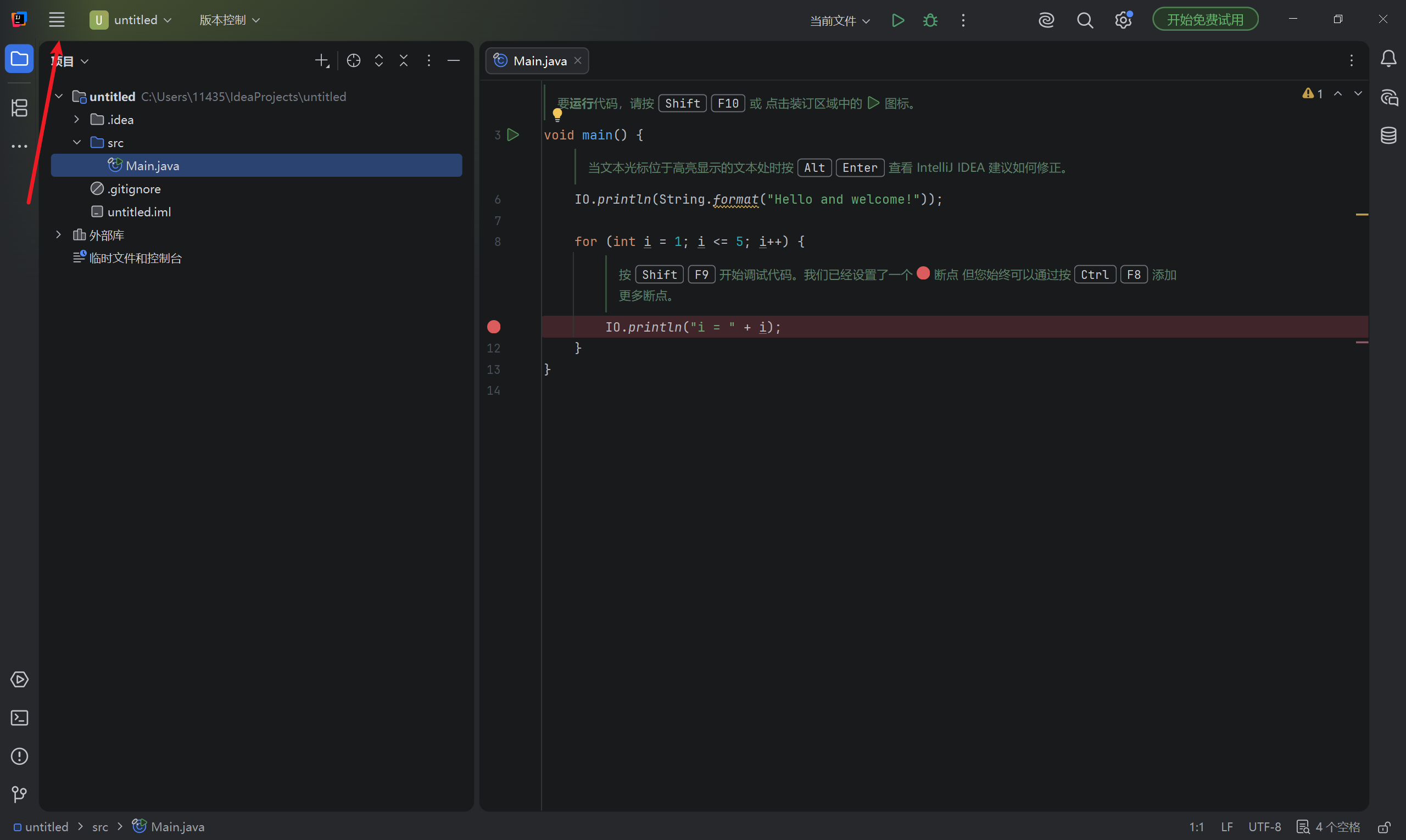Open the Terminal tool window
1406x840 pixels.
click(x=19, y=718)
